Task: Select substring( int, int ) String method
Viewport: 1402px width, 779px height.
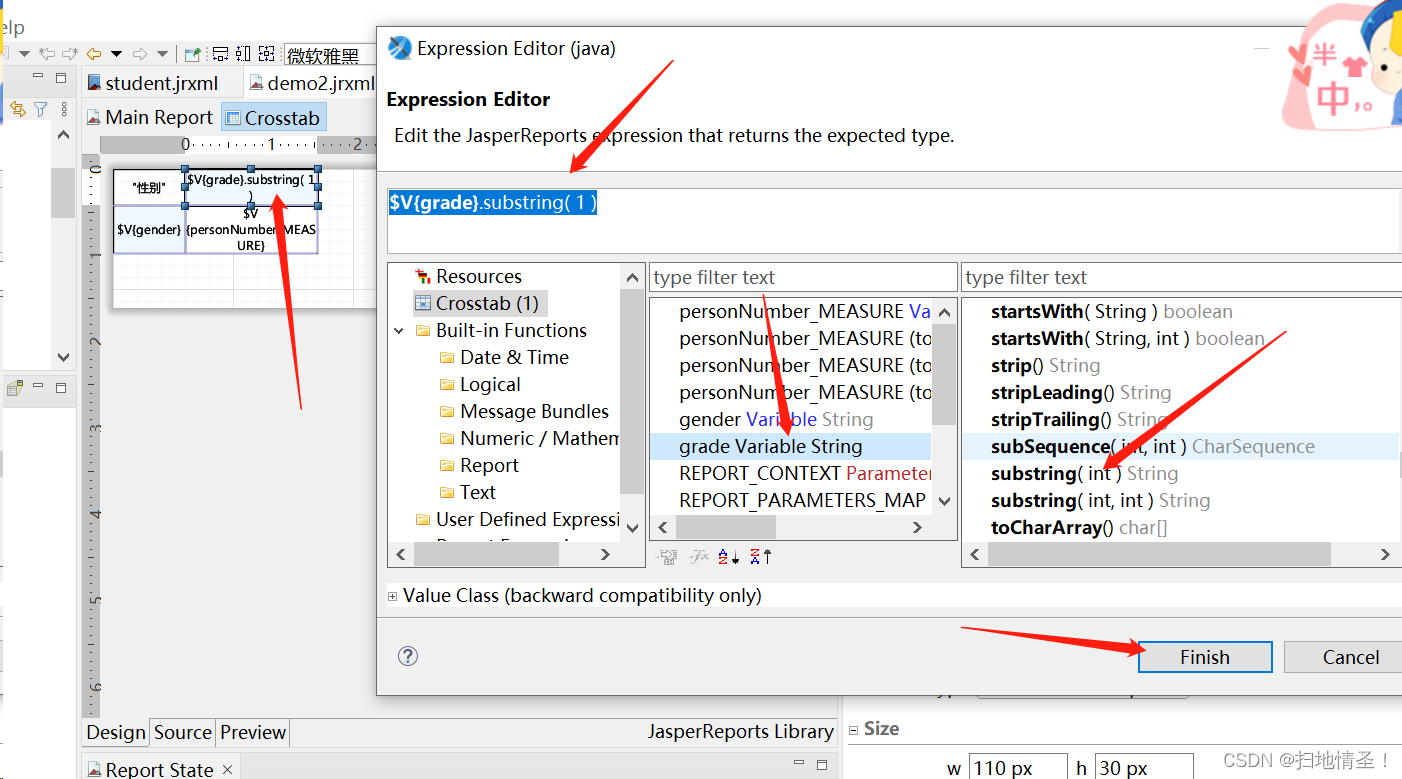Action: pyautogui.click(x=1100, y=500)
